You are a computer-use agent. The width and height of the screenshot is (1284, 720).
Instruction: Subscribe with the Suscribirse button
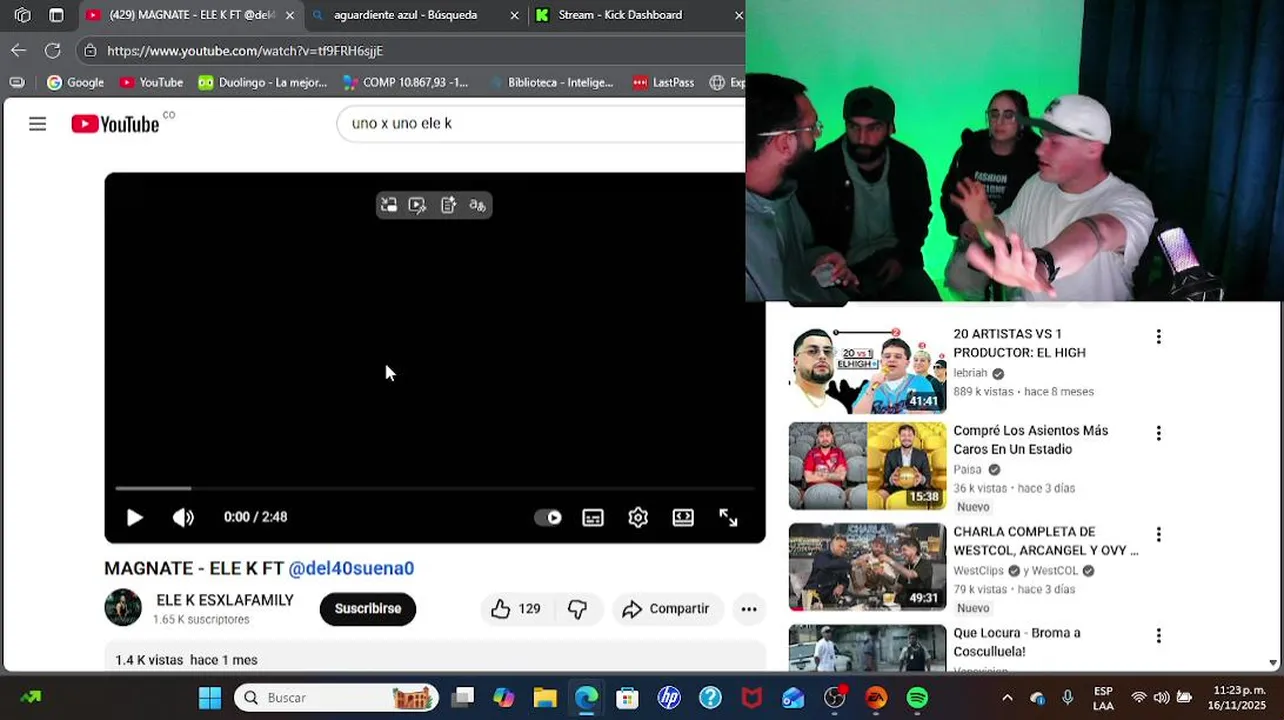(368, 609)
